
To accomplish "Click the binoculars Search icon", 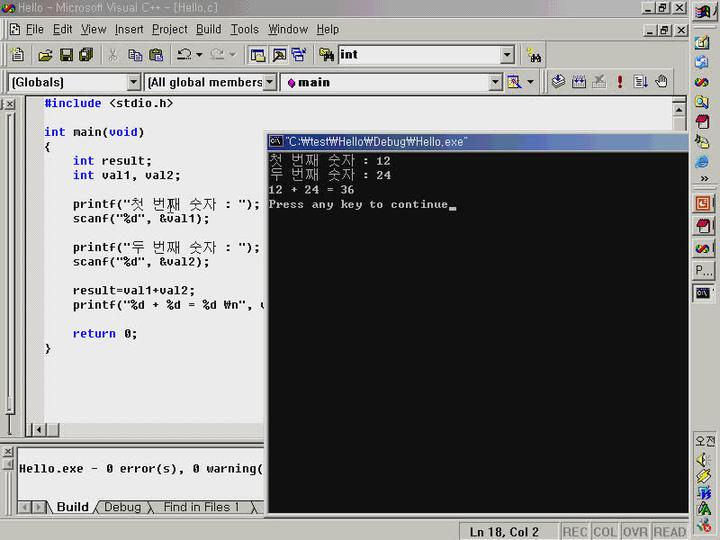I will coord(534,56).
